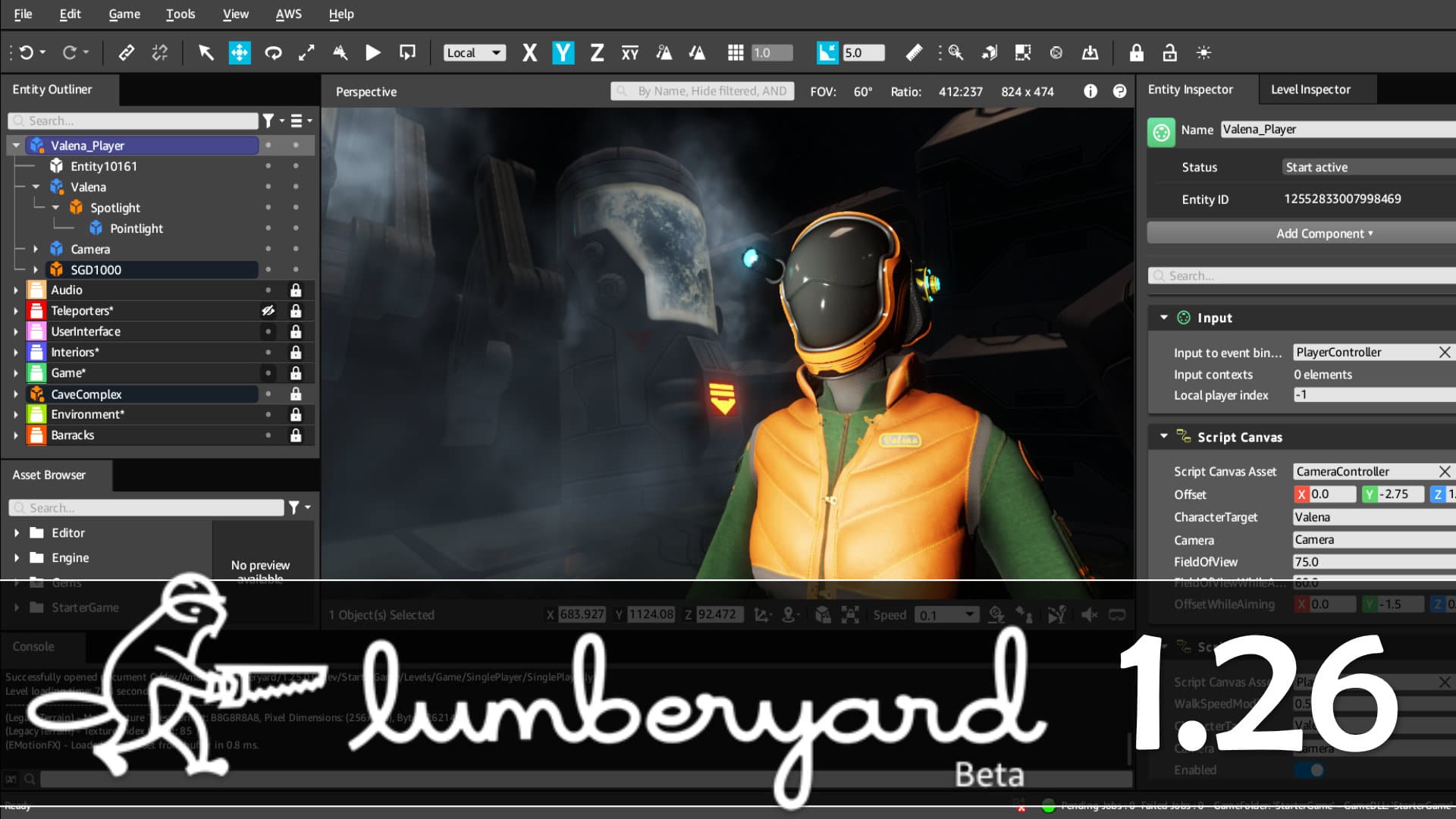The width and height of the screenshot is (1456, 819).
Task: Select the Scale tool in the toolbar
Action: [x=307, y=53]
